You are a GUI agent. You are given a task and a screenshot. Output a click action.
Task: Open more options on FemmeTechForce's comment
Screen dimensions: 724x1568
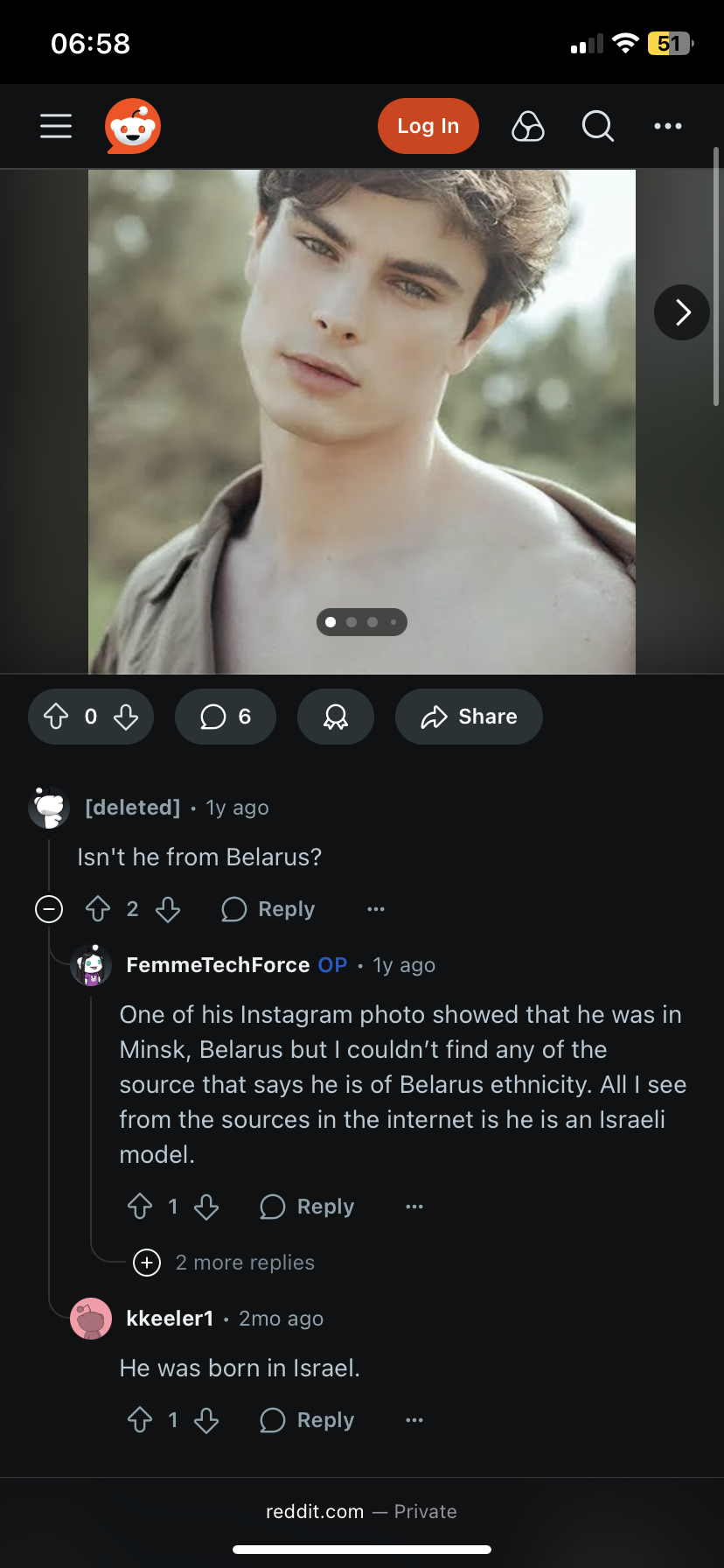pyautogui.click(x=414, y=1207)
